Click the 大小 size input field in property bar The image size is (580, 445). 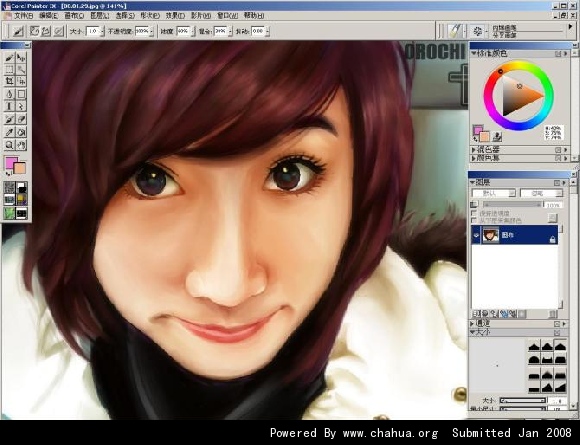(x=93, y=31)
